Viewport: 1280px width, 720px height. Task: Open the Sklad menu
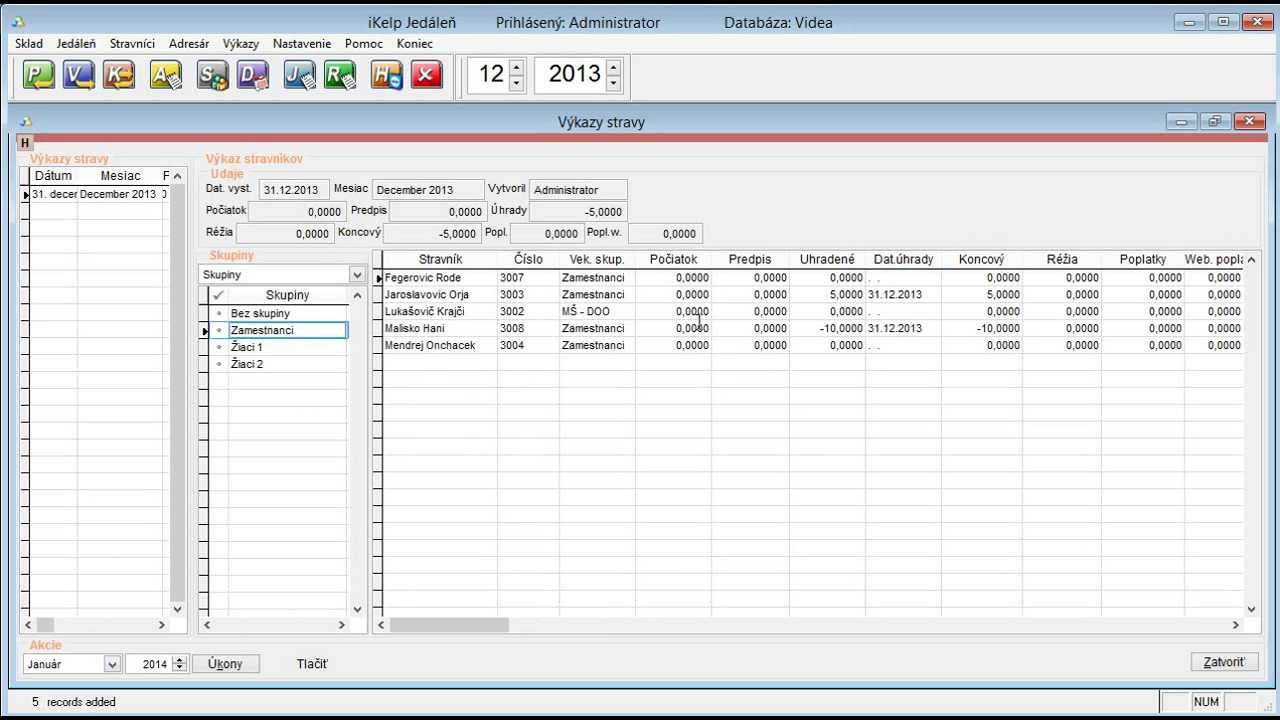[x=29, y=44]
